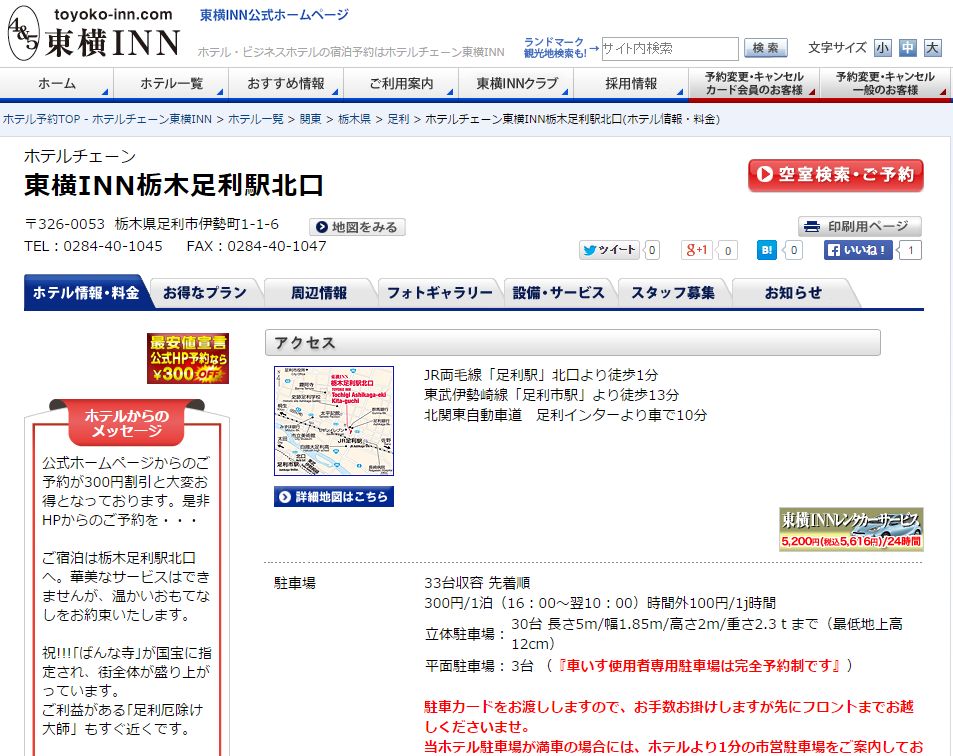Click the Hatena B! bookmark button

[766, 250]
